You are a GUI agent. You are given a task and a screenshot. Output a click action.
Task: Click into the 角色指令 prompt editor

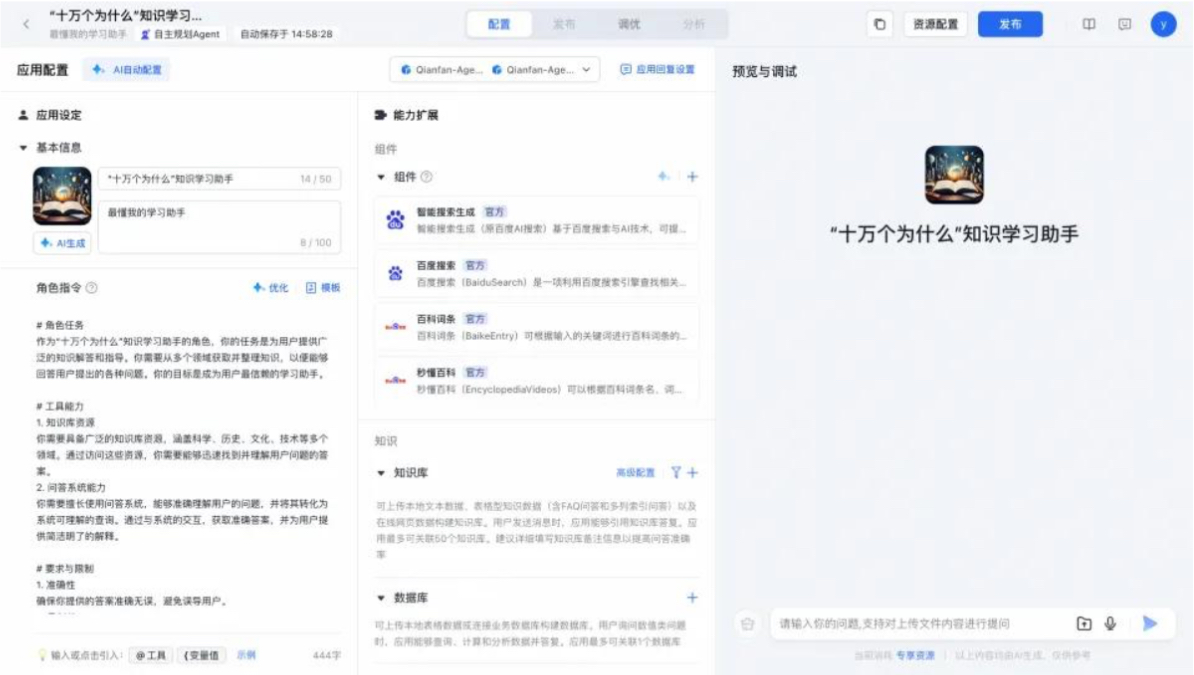pyautogui.click(x=184, y=465)
